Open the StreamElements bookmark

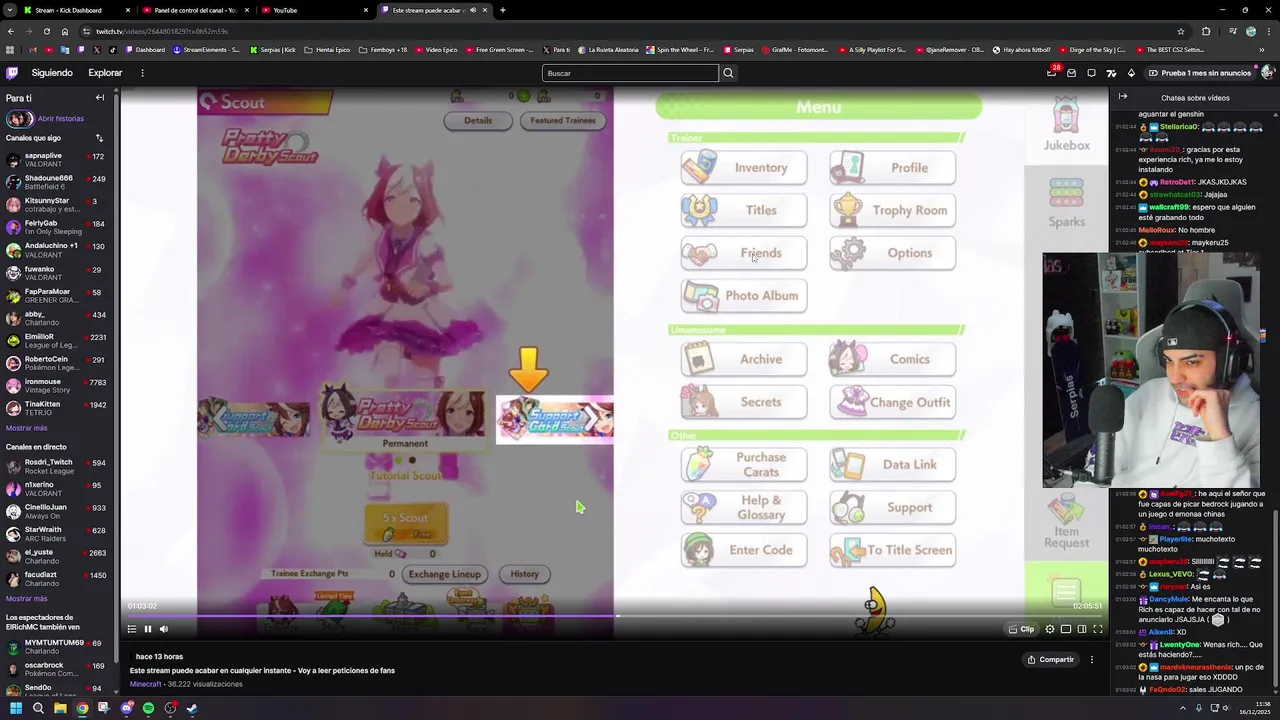[x=207, y=50]
